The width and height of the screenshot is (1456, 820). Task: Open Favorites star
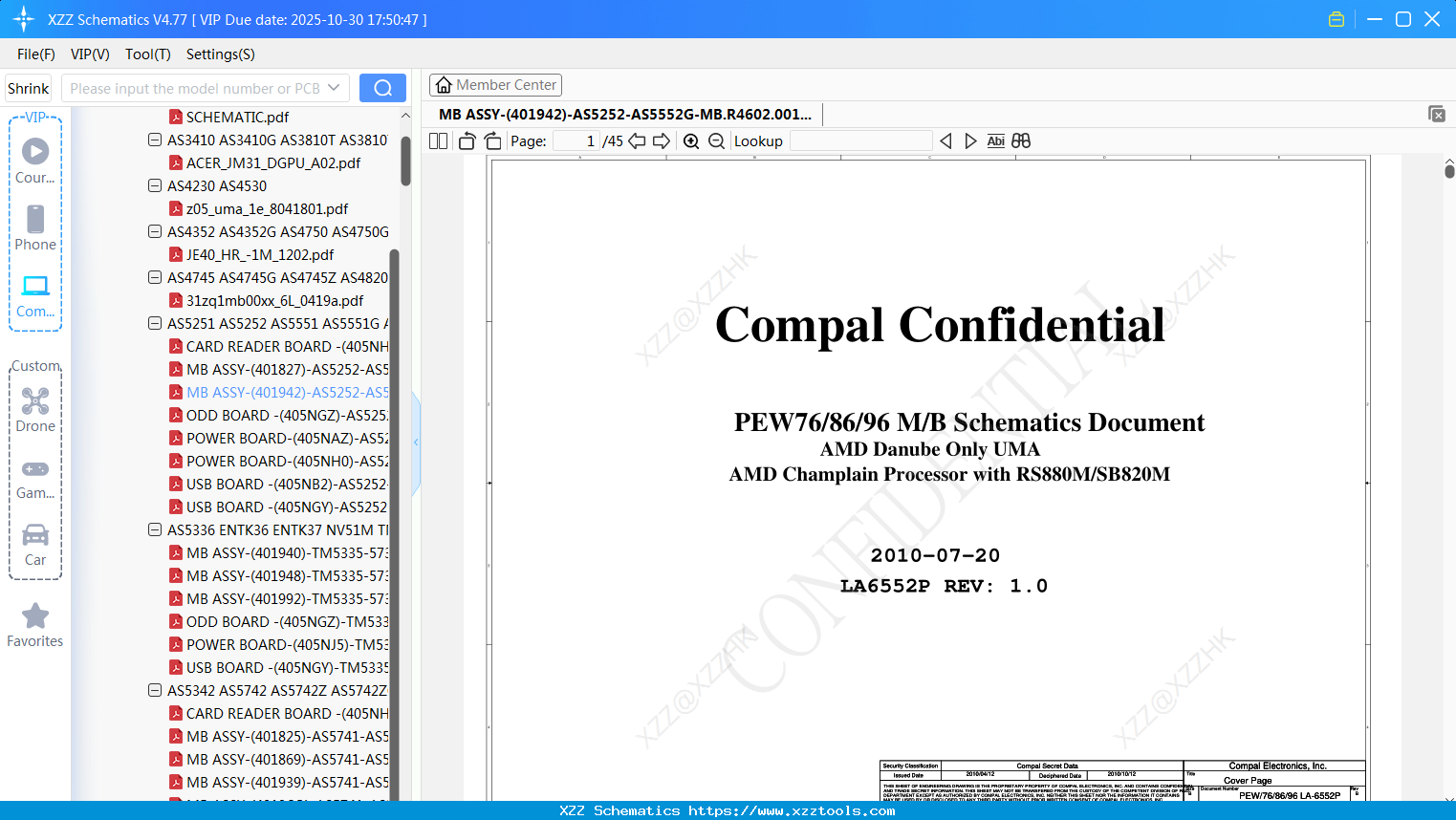(x=35, y=625)
